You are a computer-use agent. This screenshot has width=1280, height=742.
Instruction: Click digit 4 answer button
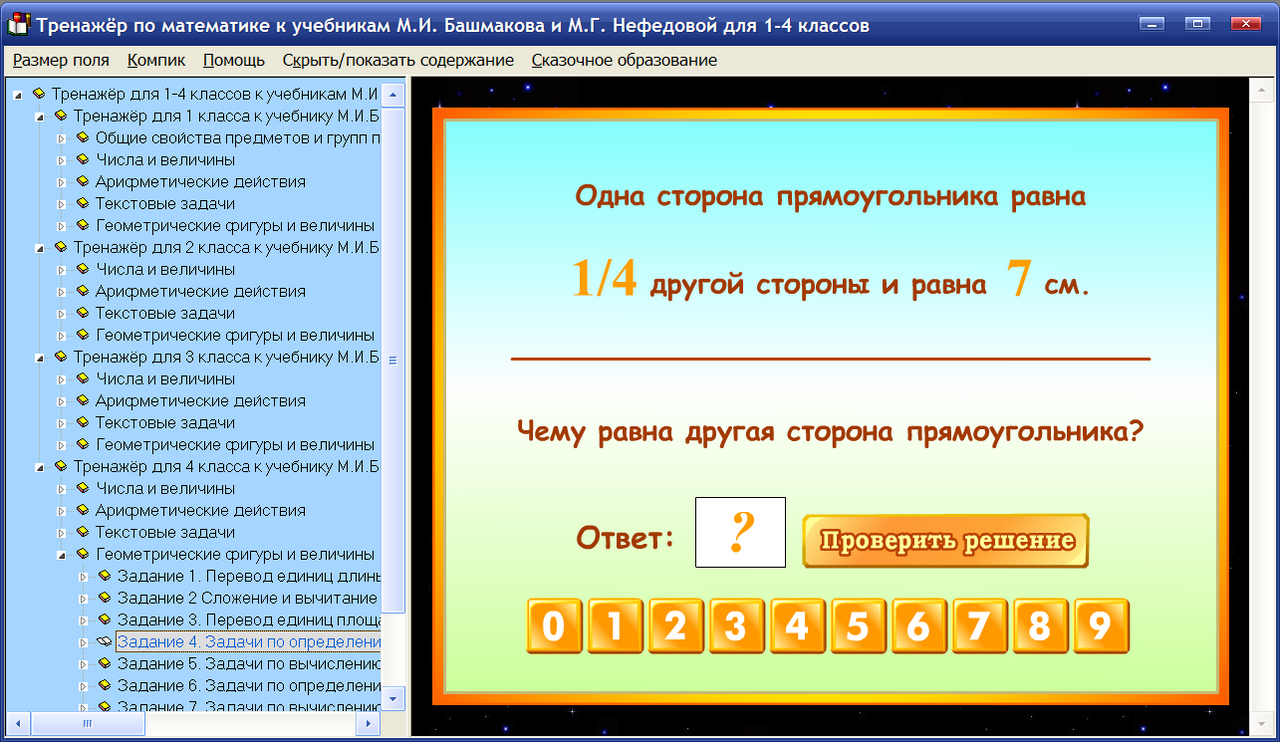[797, 626]
